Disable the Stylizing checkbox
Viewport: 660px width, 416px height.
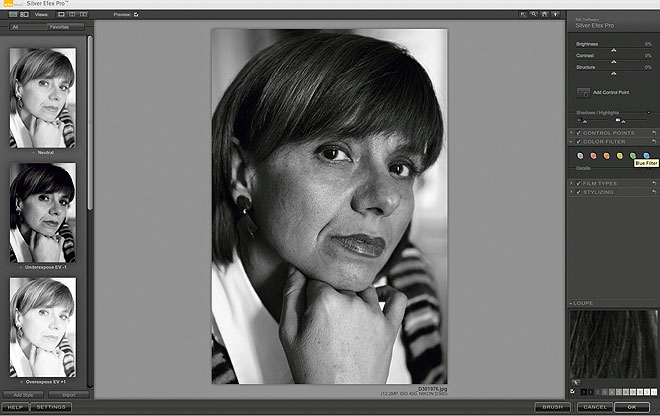tap(578, 192)
